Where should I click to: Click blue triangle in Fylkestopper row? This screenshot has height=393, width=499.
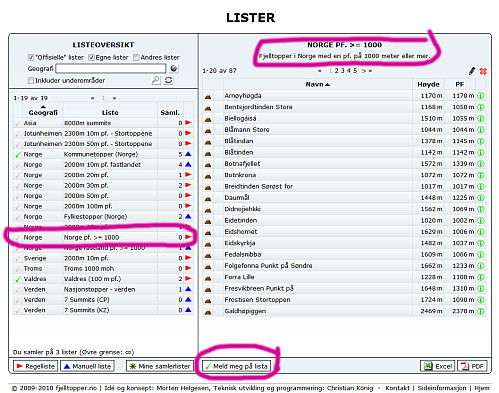[188, 217]
